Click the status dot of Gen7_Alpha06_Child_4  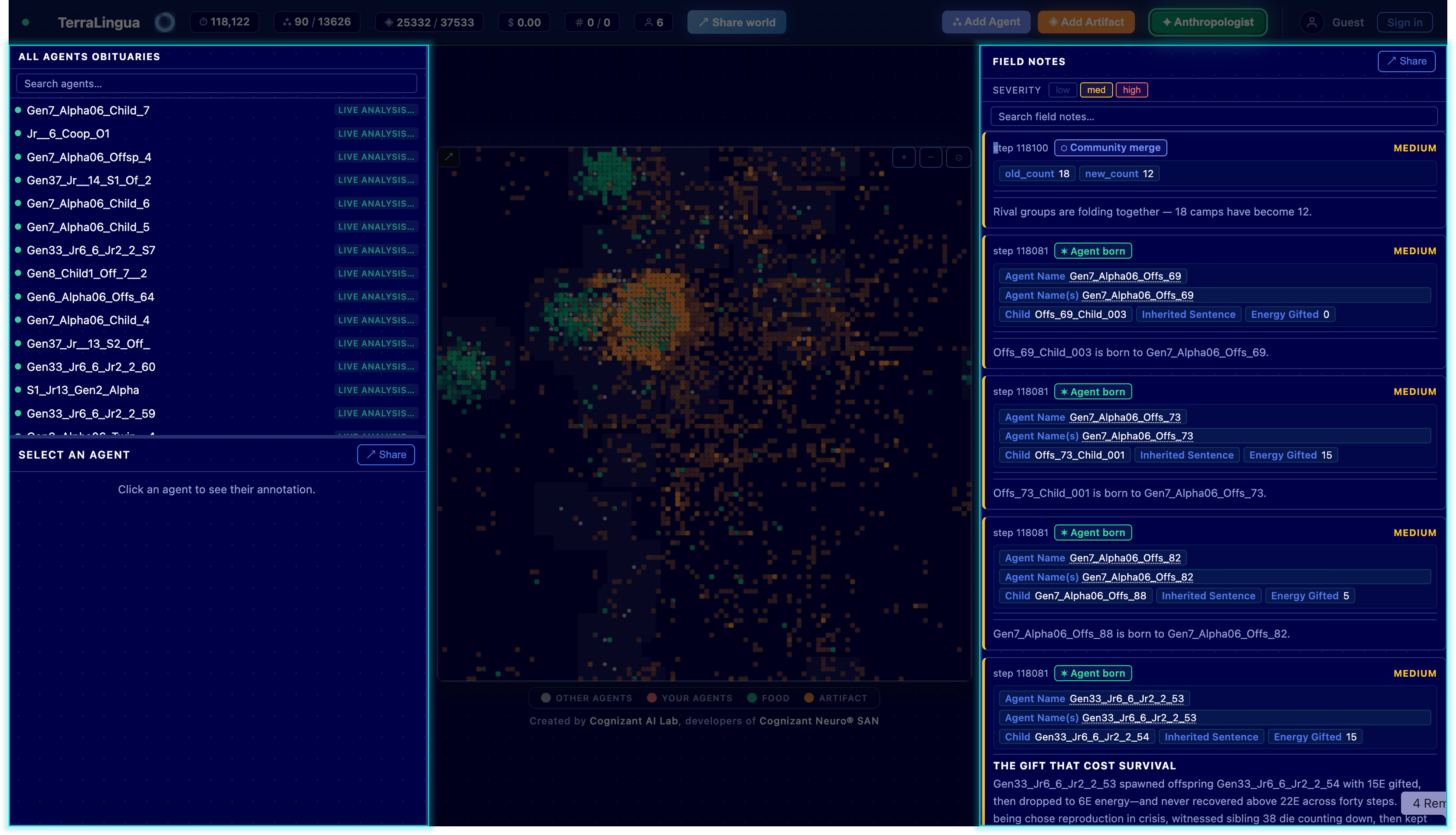coord(18,320)
